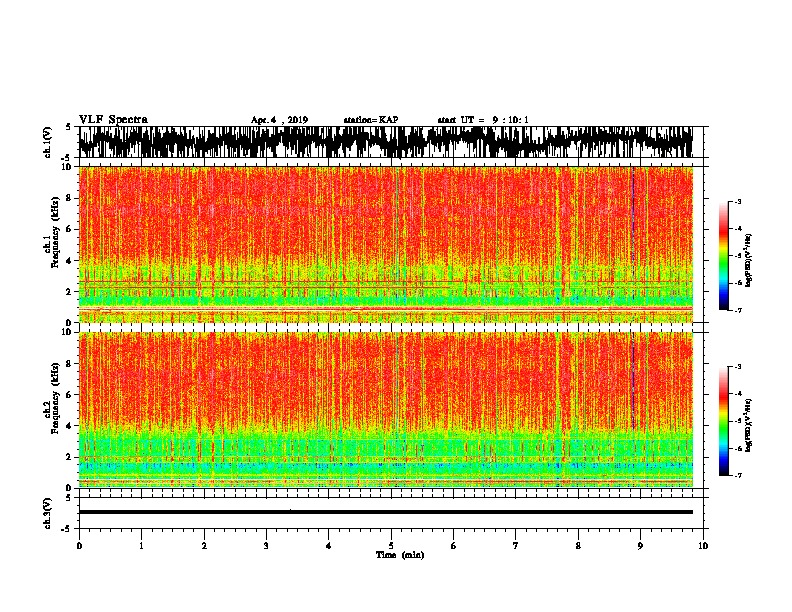Click the "-7" label on ch.1 color bar
This screenshot has width=792, height=612.
(x=737, y=310)
